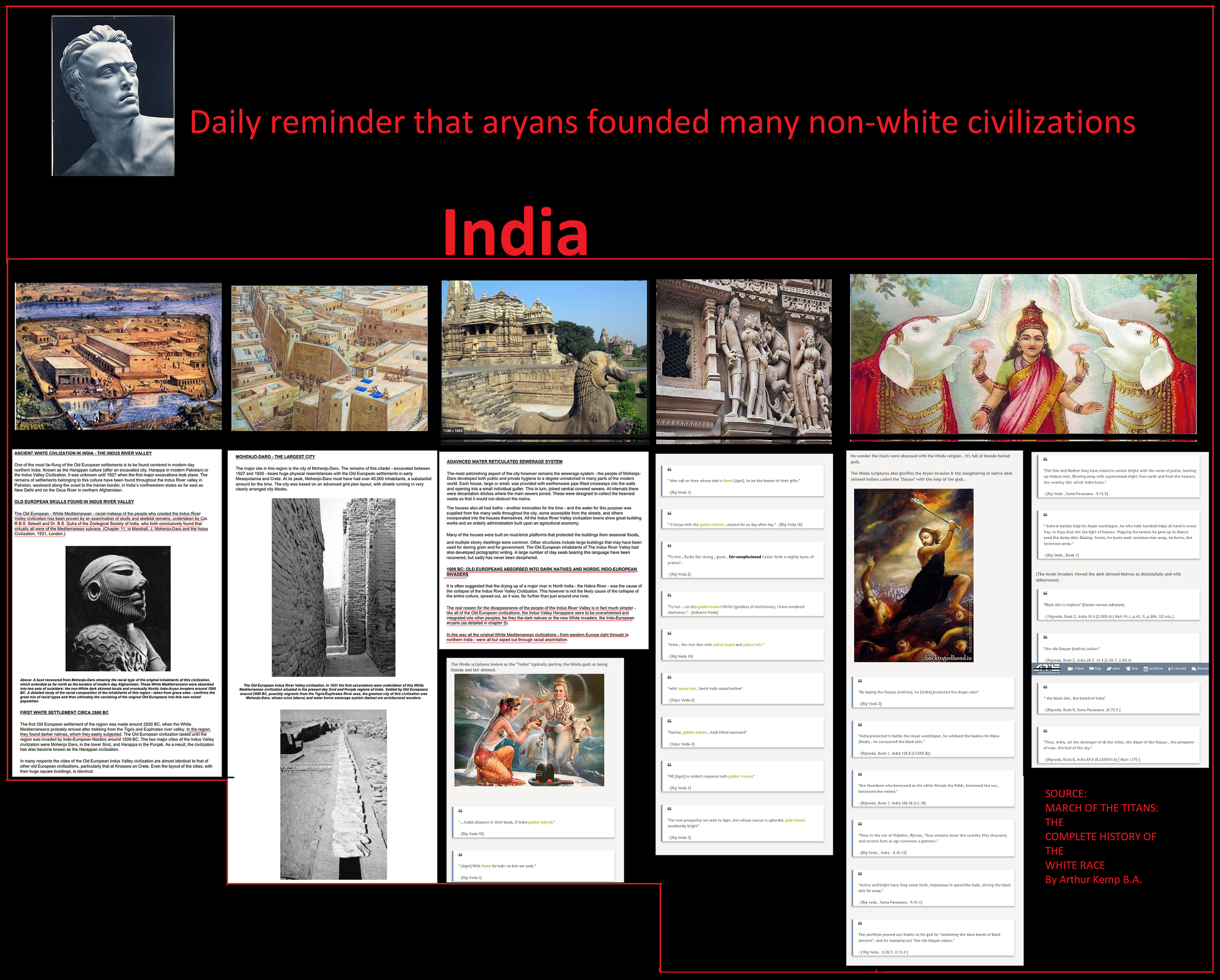
Task: Click the "ADAVNCED WATER RETICULATED SEWERAGE SYSTEM" heading
Action: [505, 462]
